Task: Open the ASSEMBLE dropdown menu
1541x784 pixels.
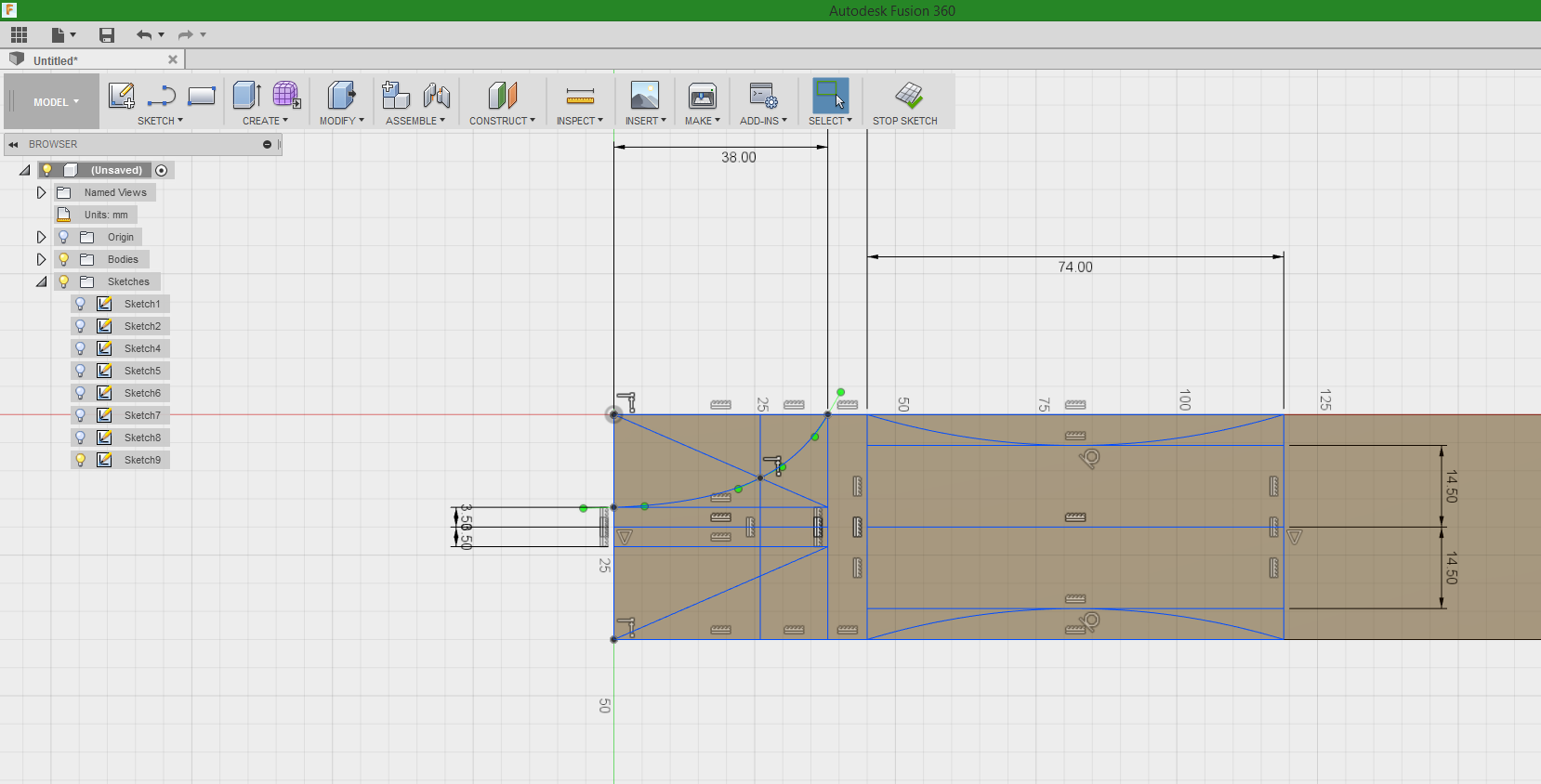Action: (x=415, y=121)
